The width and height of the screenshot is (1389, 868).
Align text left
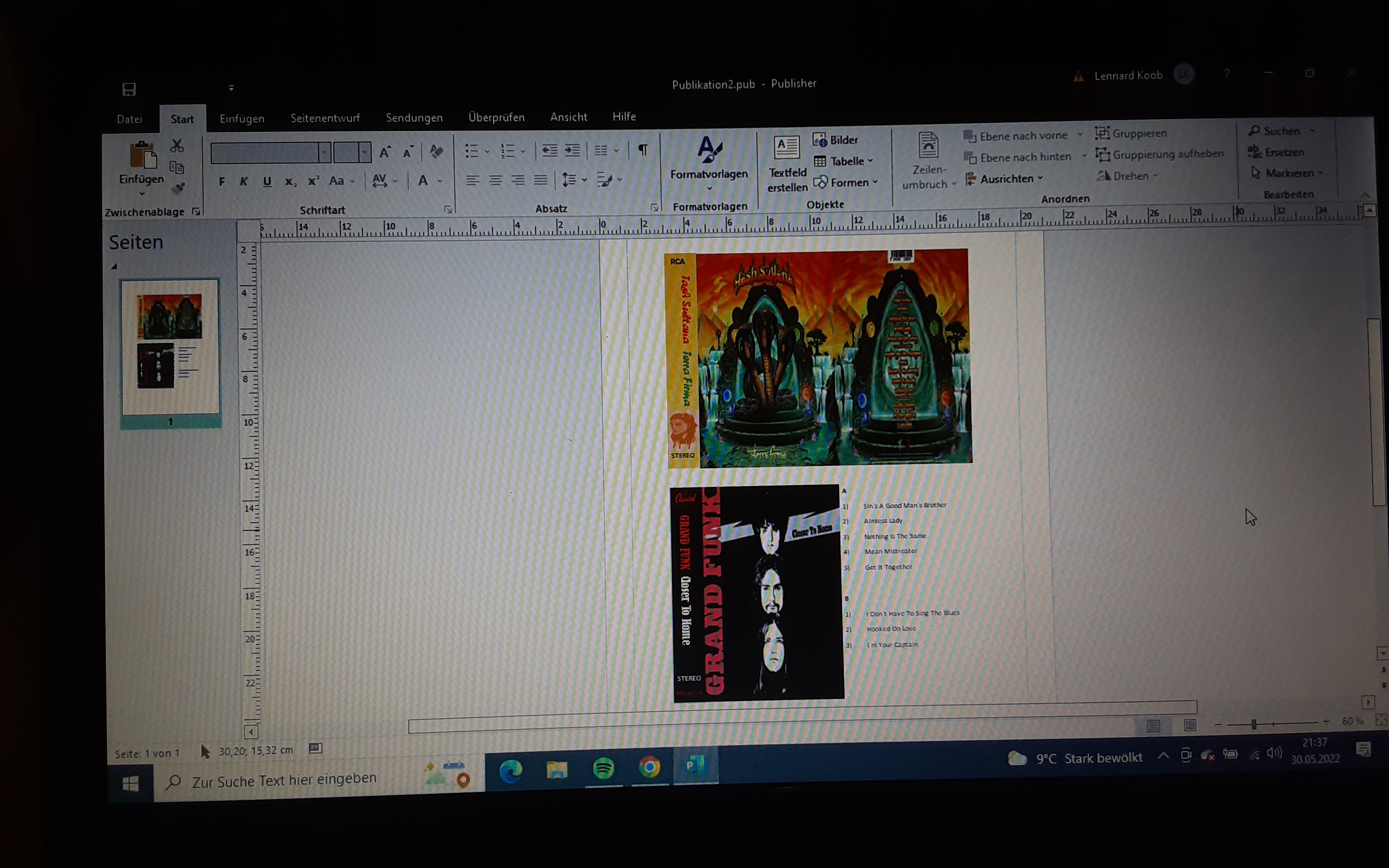pyautogui.click(x=472, y=180)
